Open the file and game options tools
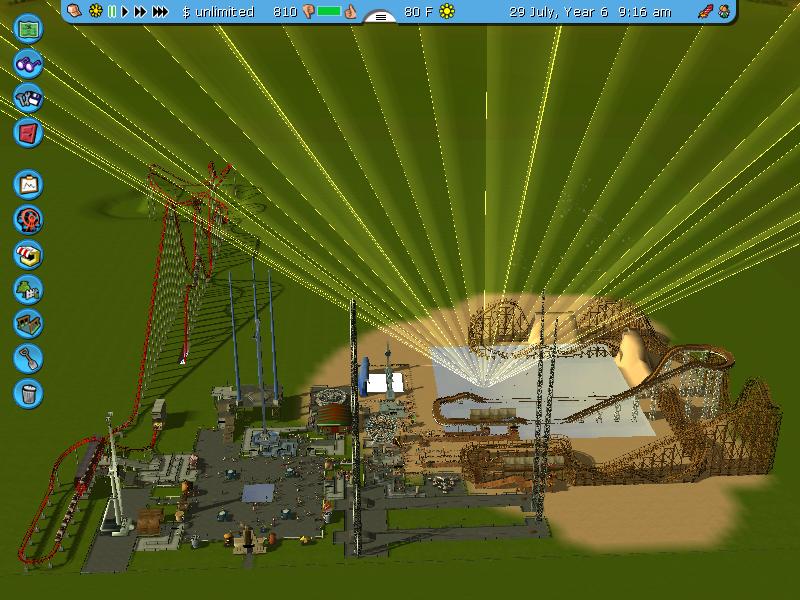The height and width of the screenshot is (600, 800). [x=28, y=98]
